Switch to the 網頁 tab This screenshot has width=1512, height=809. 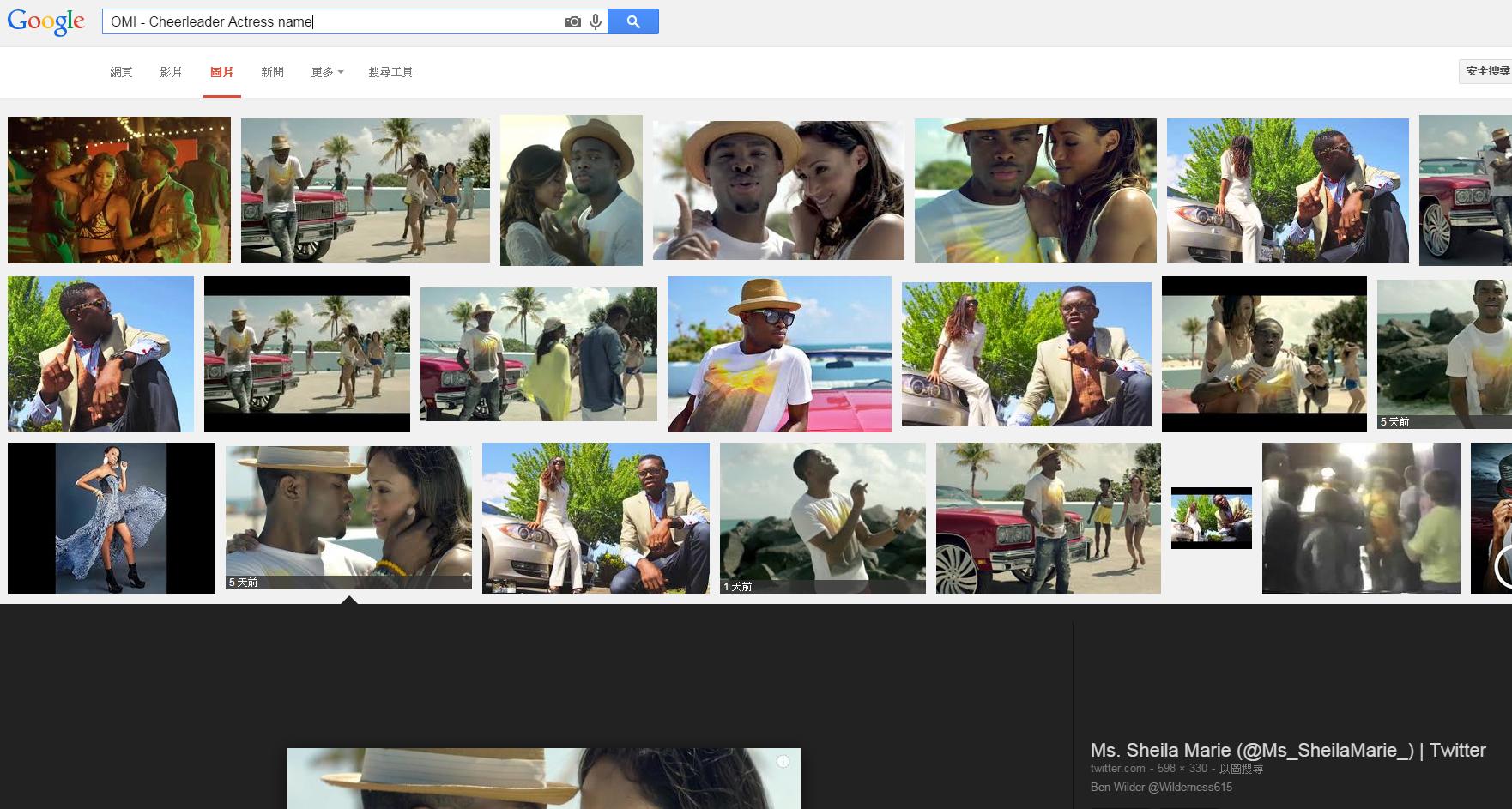point(121,72)
